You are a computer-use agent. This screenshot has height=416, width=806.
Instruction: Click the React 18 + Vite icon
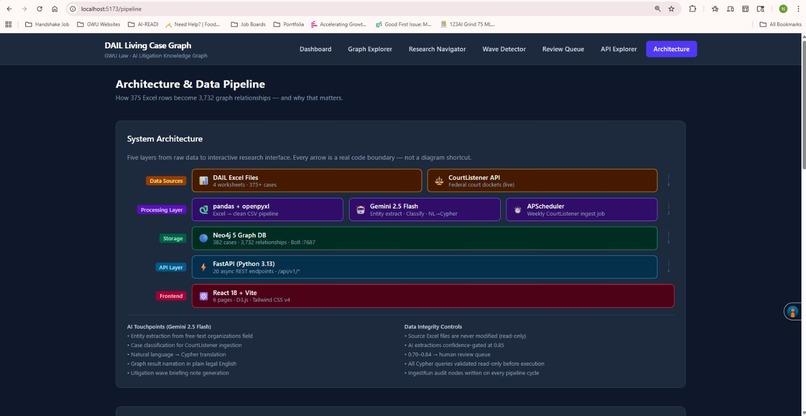[204, 296]
